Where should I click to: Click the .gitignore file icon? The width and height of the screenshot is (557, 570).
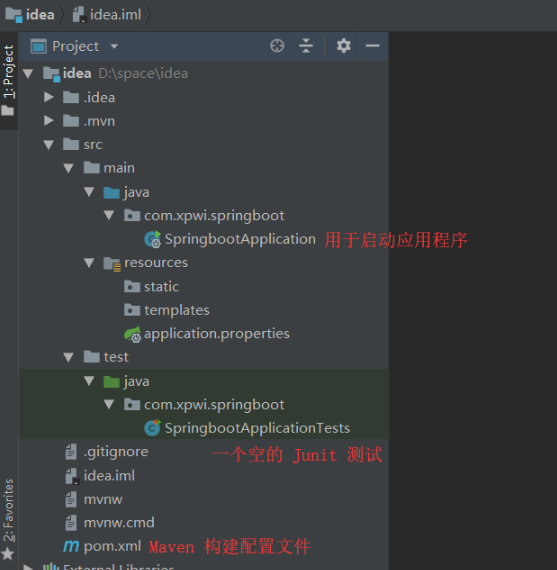click(71, 452)
